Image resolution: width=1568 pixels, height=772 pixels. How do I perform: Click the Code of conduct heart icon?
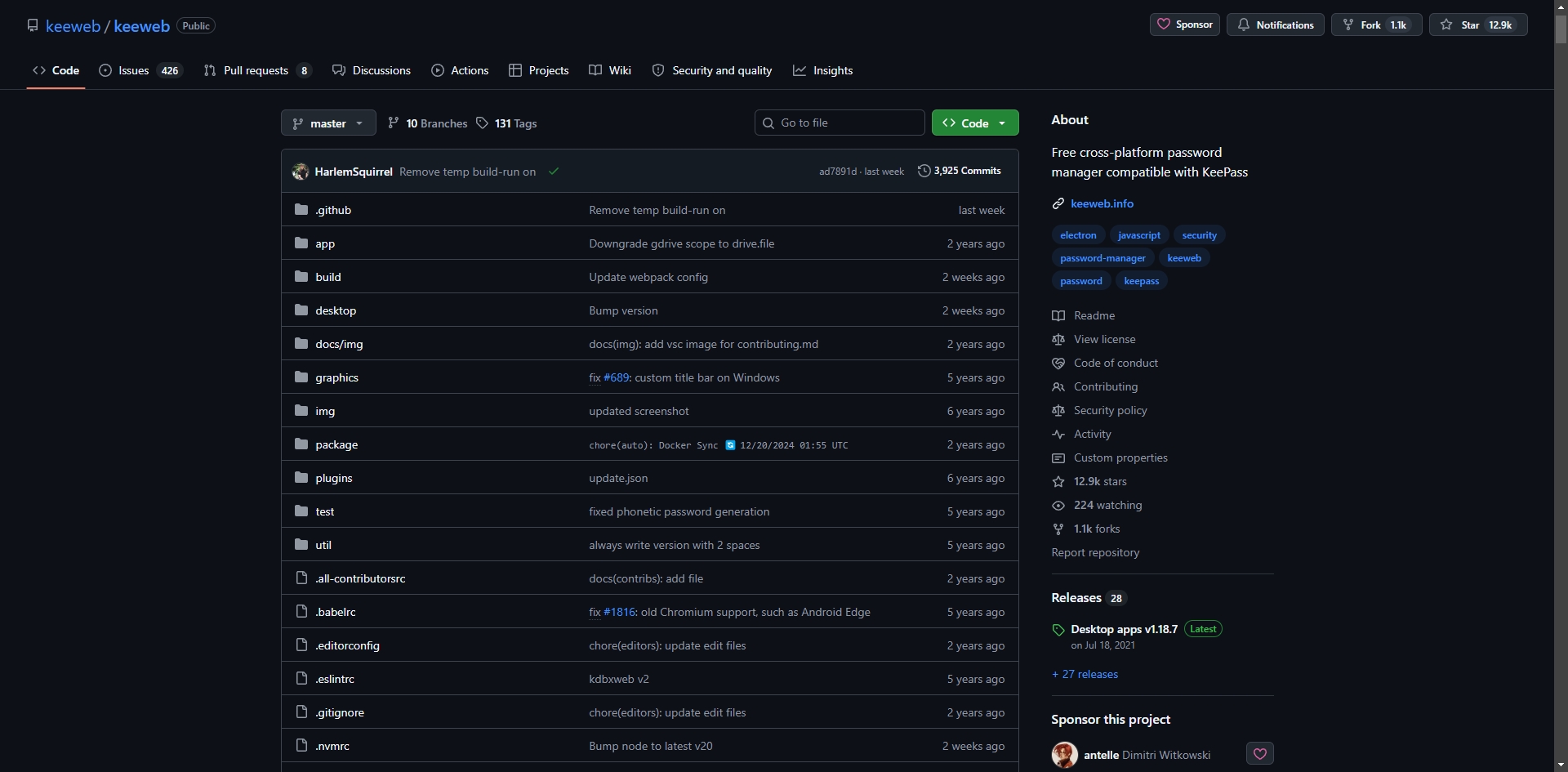1058,363
